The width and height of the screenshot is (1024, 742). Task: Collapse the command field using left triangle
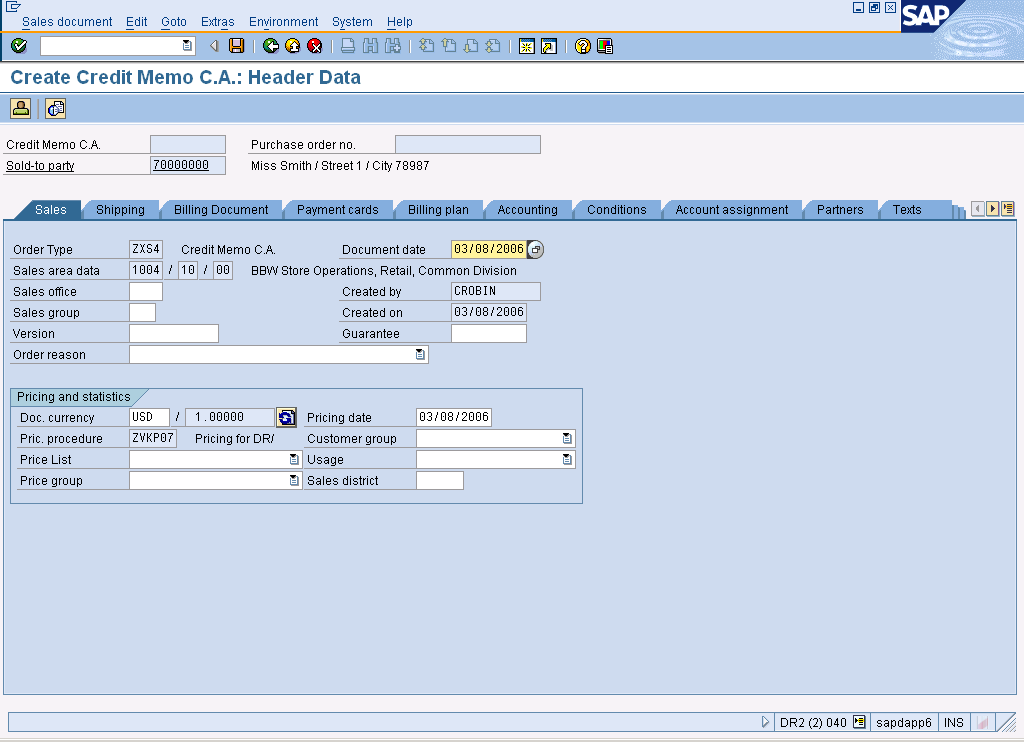point(214,46)
